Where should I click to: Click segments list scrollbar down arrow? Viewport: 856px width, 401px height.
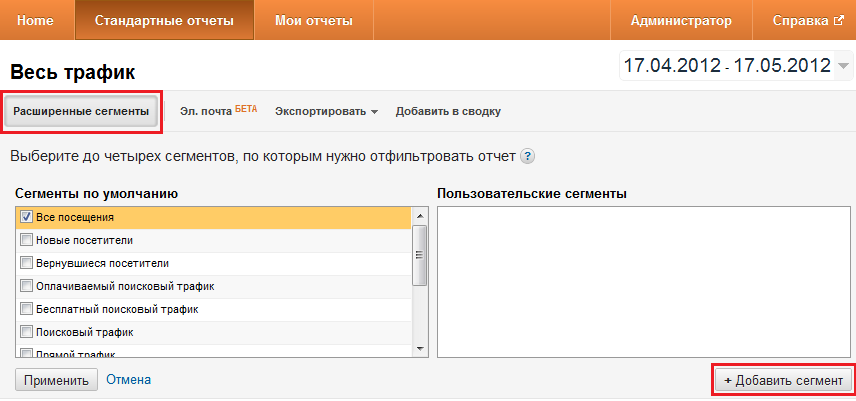tap(420, 349)
